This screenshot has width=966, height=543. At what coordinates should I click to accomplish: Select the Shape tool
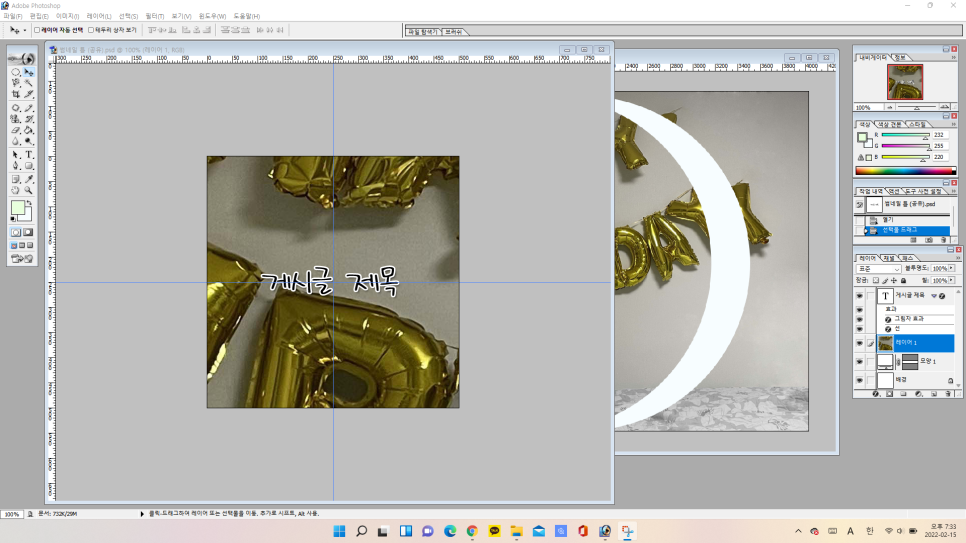point(28,166)
